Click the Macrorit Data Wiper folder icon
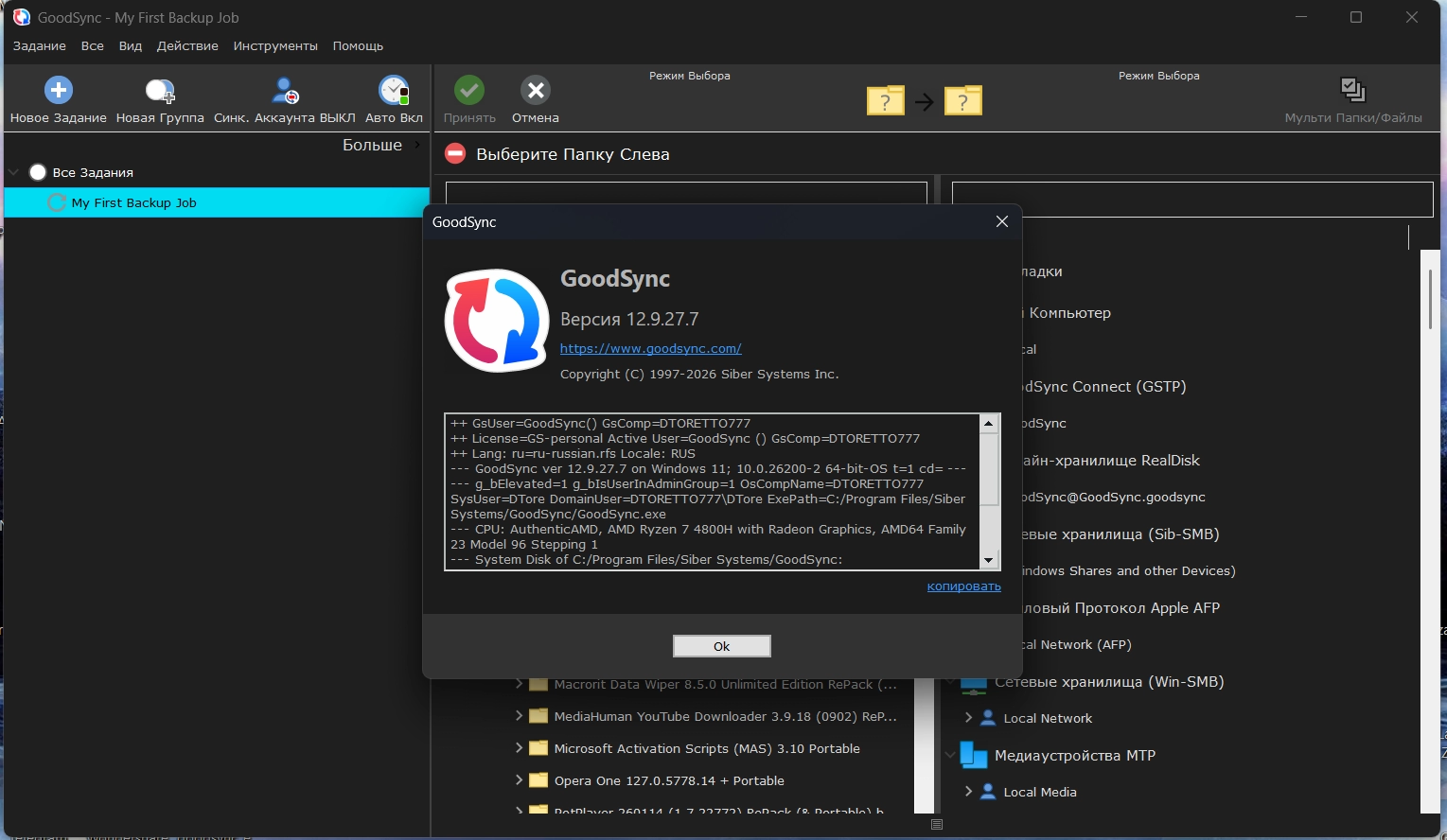 coord(538,684)
